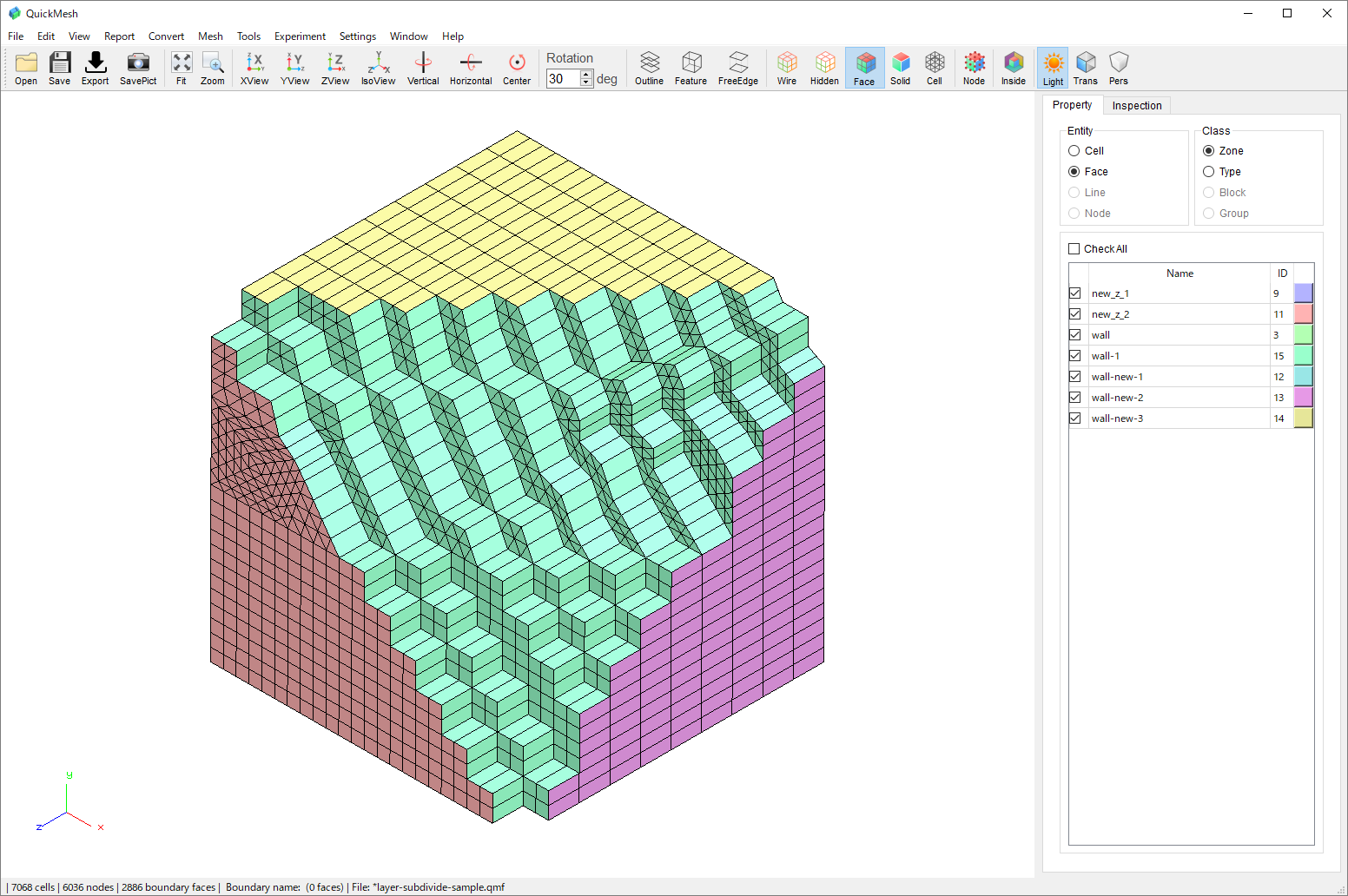Click the color swatch for new_z_1
The width and height of the screenshot is (1348, 896).
pos(1303,293)
